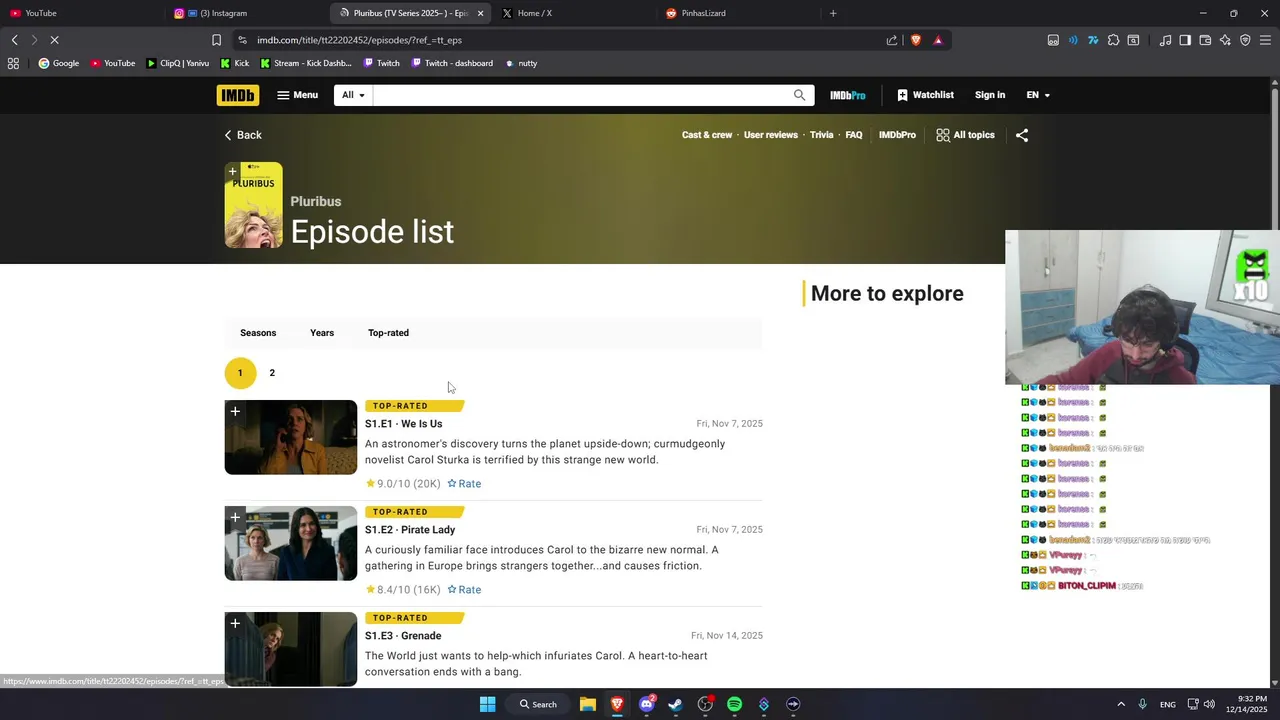This screenshot has height=720, width=1280.
Task: Click the Pluribus series title link
Action: (316, 202)
